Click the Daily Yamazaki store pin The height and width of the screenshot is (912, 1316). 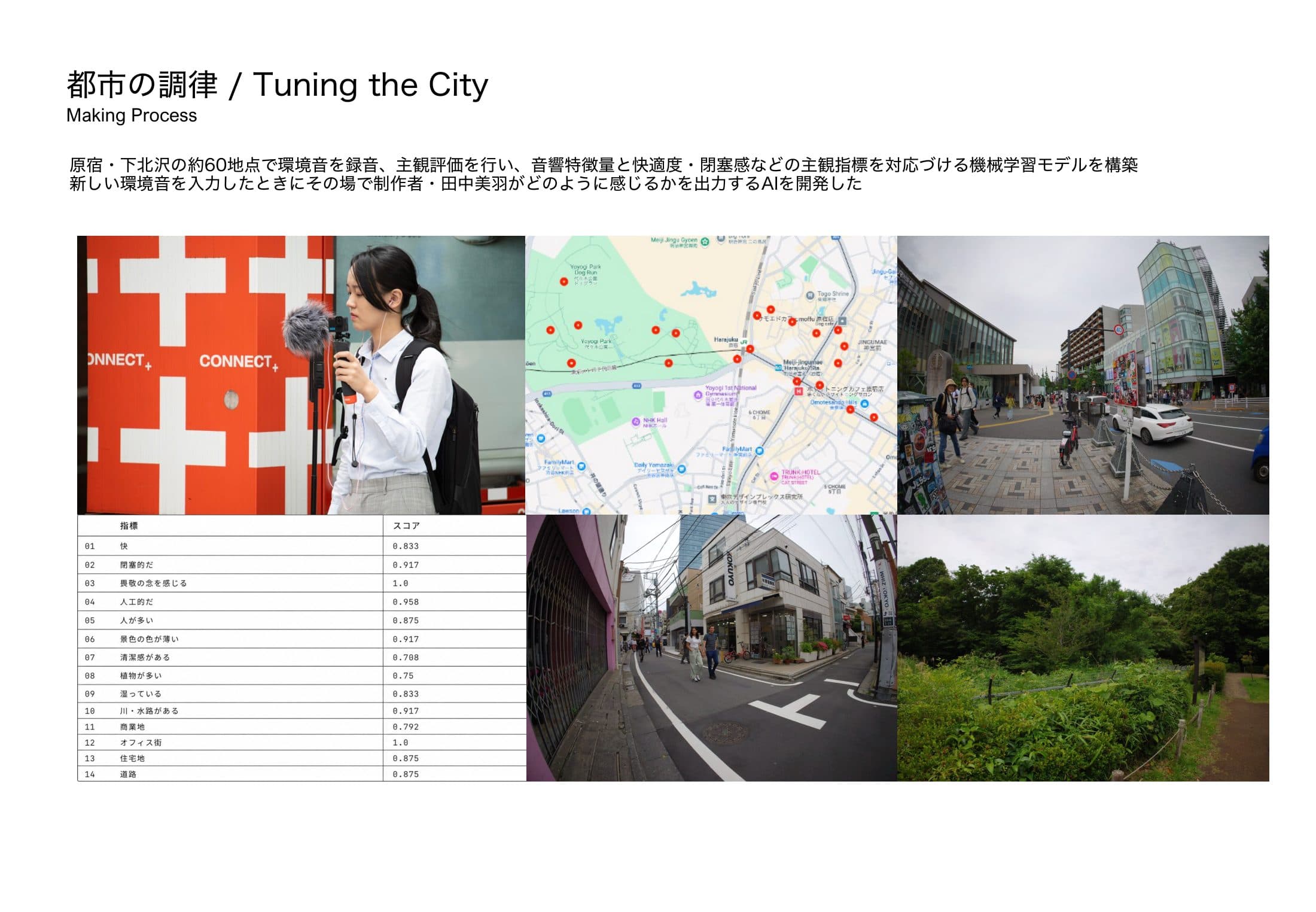(x=683, y=469)
